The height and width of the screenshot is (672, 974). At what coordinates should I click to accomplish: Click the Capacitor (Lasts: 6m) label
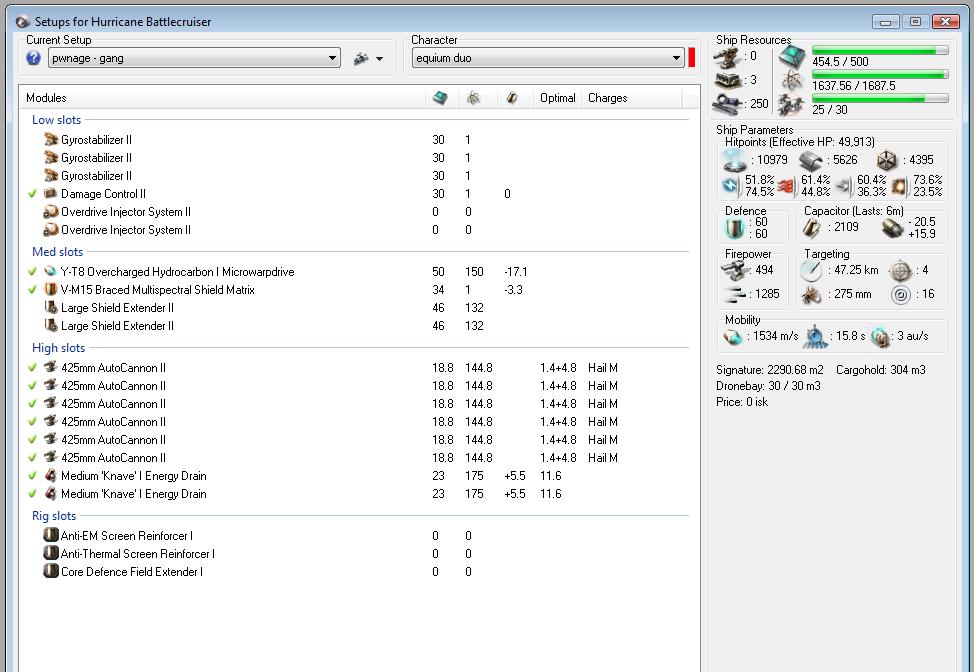coord(853,211)
